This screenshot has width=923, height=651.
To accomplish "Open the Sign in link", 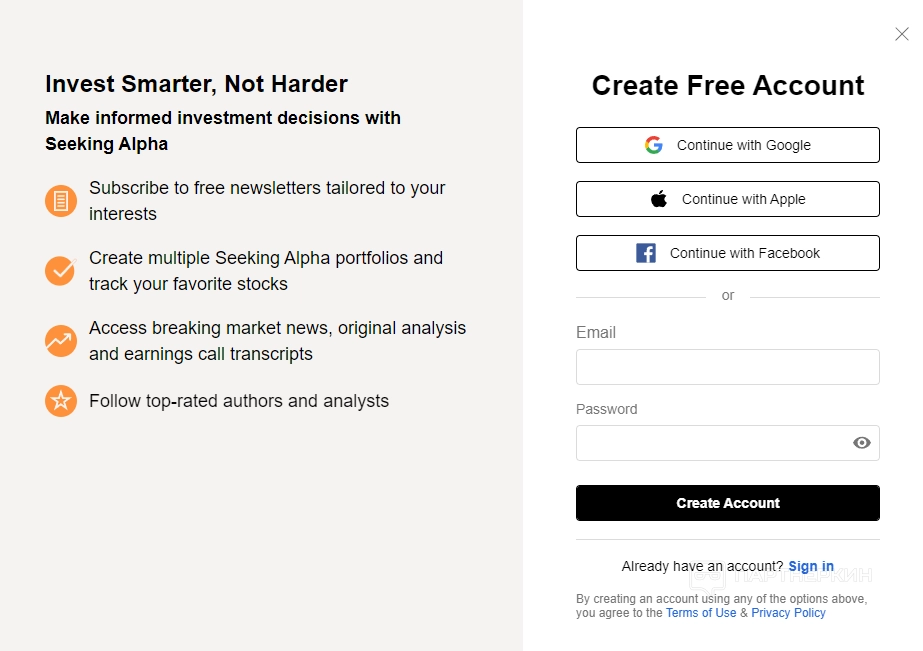I will [x=811, y=566].
